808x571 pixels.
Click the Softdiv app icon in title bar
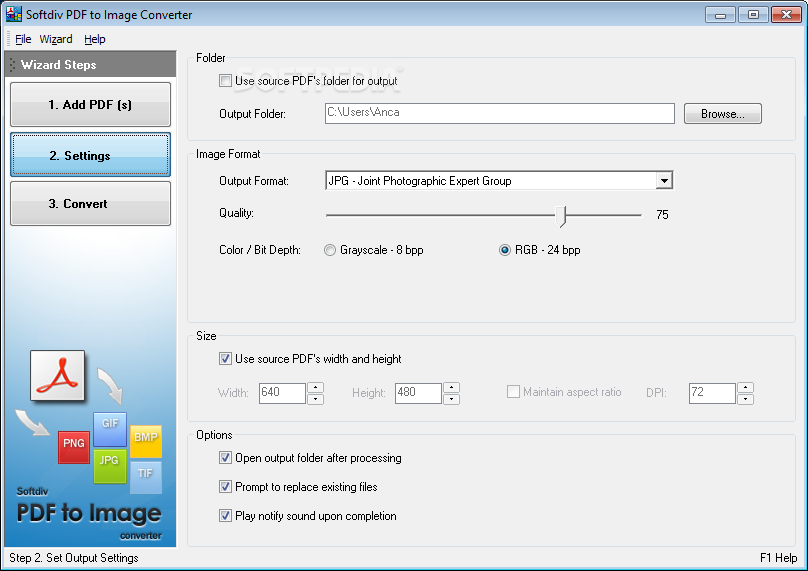click(x=14, y=14)
